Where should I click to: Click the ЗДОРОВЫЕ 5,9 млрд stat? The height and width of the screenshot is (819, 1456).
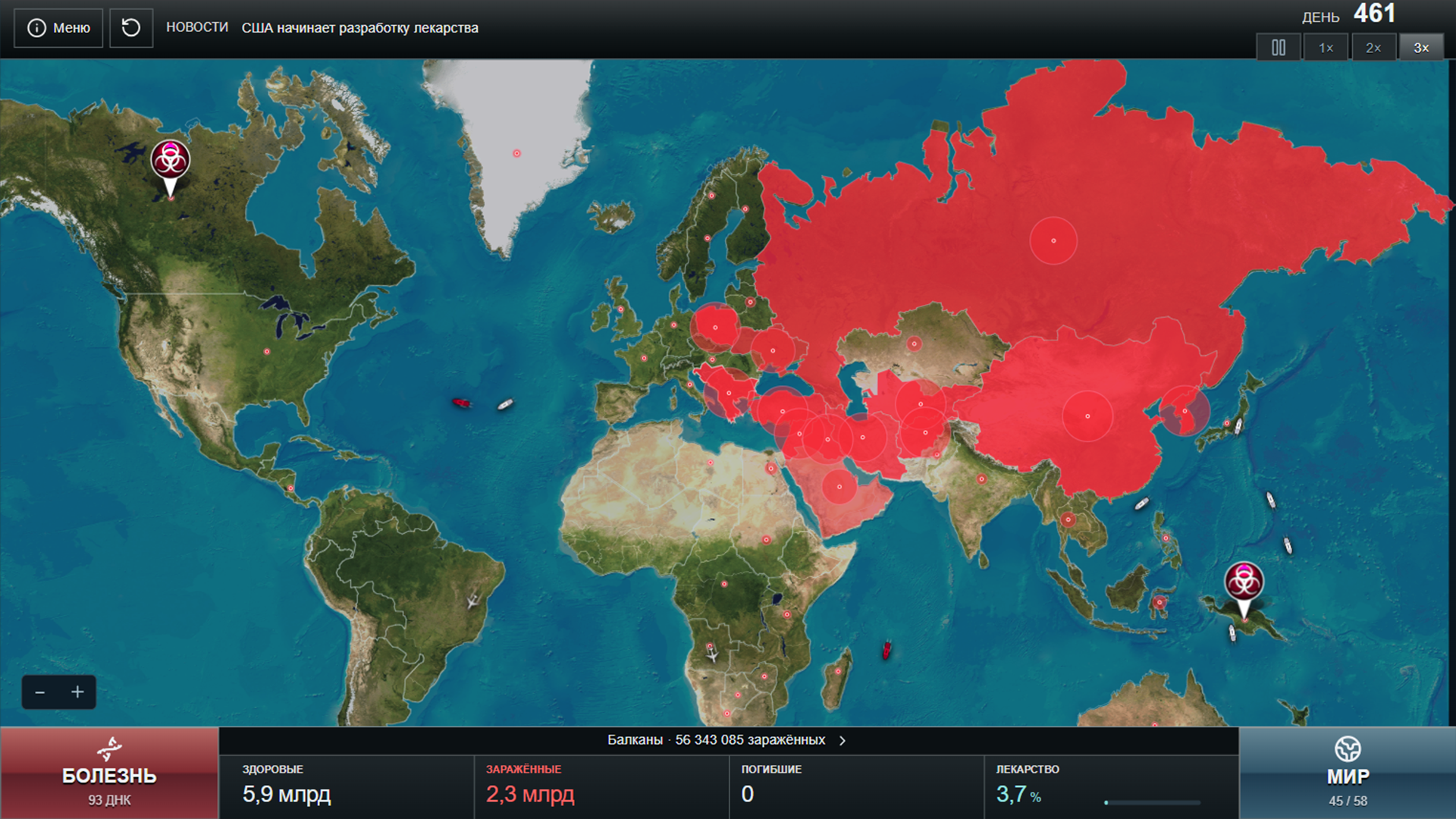(x=347, y=786)
